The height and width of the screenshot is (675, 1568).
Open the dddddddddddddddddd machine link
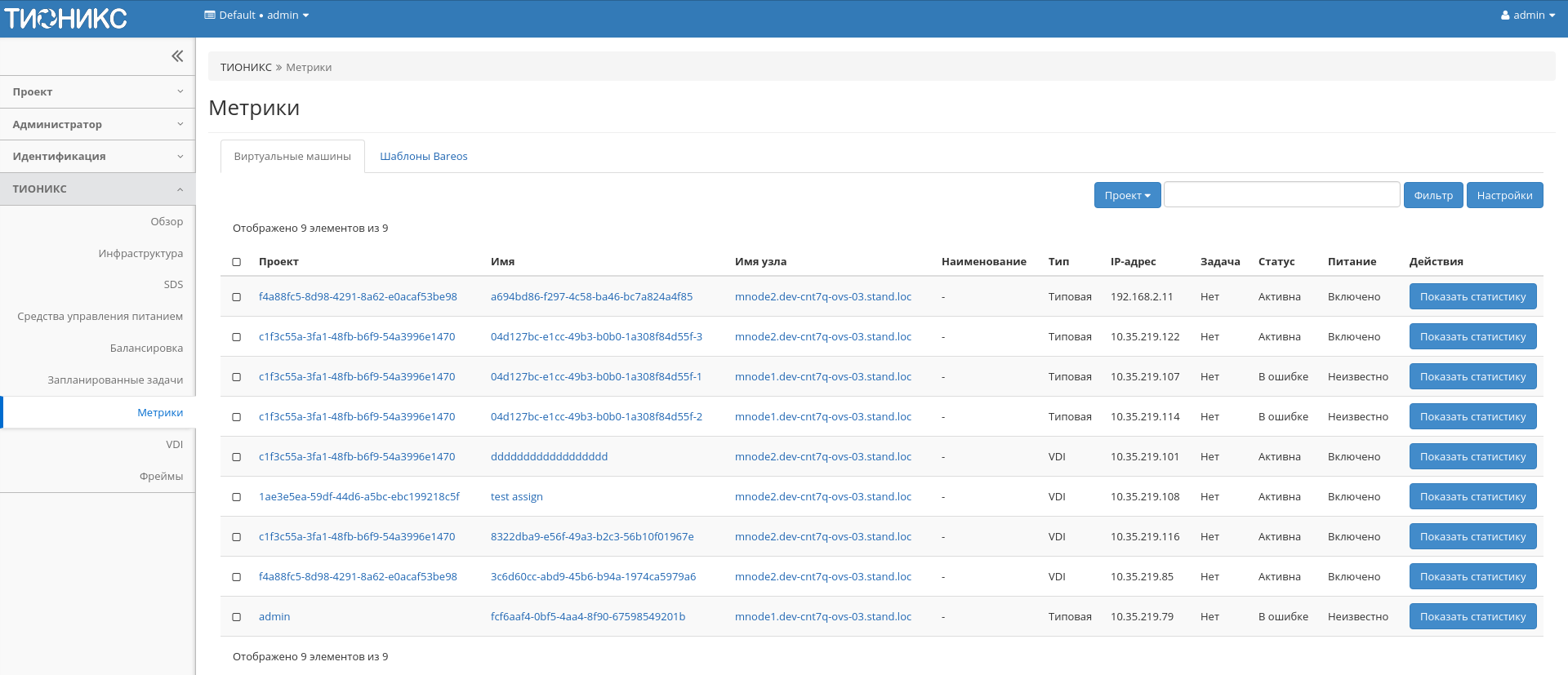549,456
